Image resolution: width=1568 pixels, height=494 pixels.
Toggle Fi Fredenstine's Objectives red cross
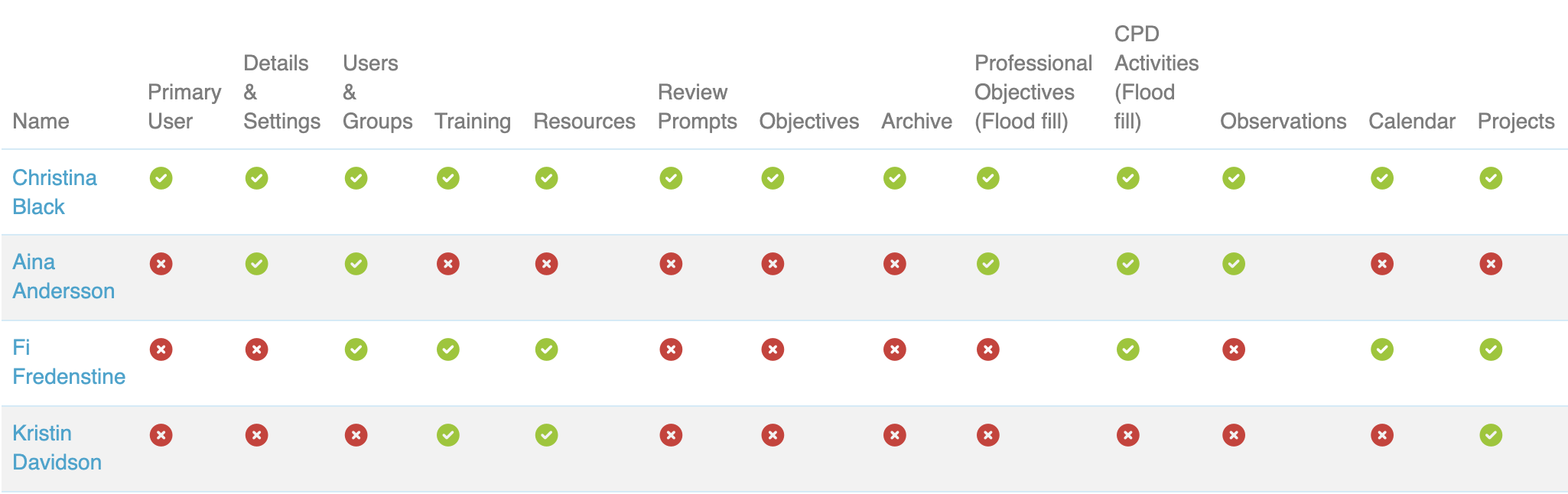tap(773, 349)
